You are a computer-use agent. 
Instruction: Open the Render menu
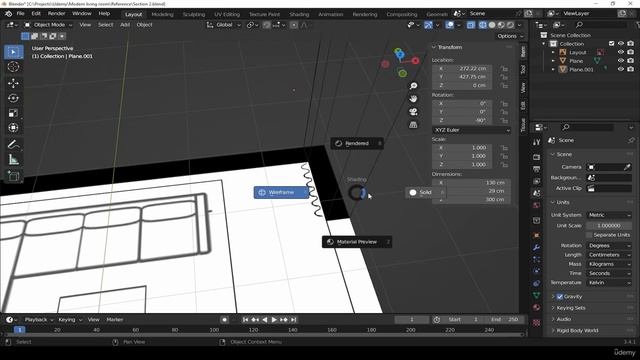point(56,13)
